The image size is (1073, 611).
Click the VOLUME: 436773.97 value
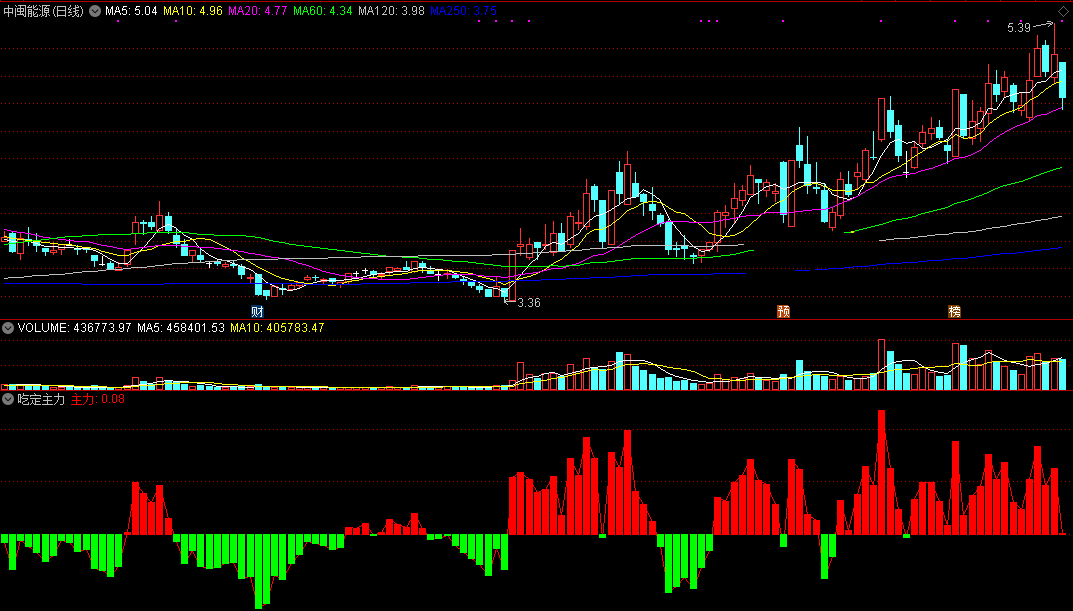point(75,328)
